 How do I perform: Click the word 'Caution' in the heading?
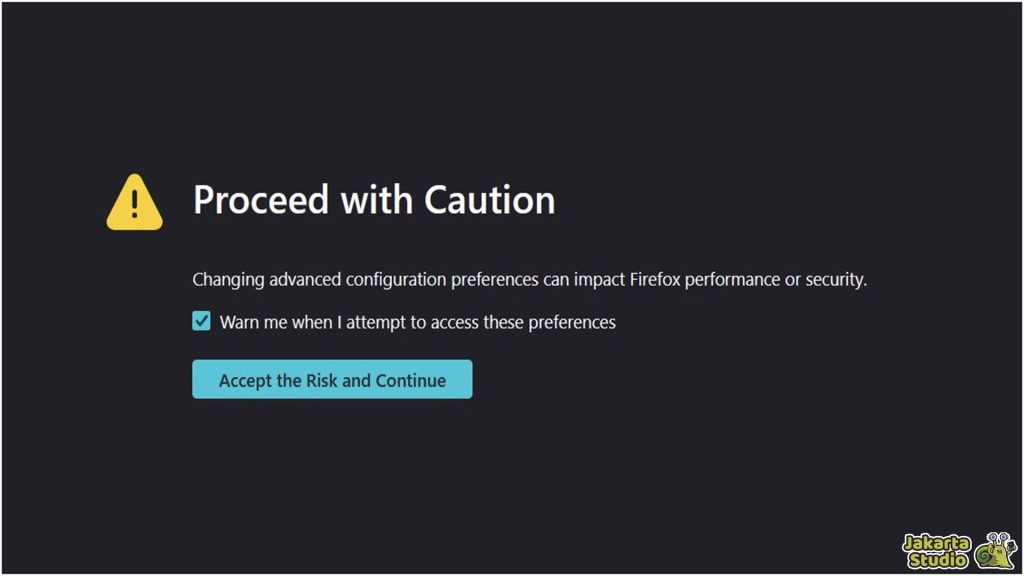(x=489, y=200)
